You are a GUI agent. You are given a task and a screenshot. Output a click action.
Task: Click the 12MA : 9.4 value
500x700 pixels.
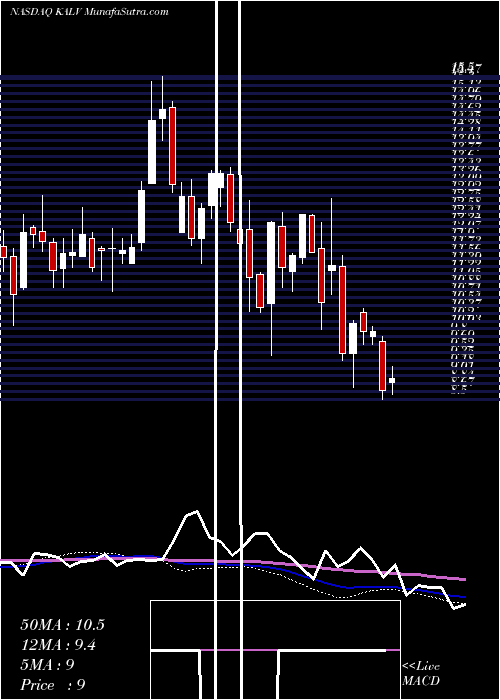(58, 645)
